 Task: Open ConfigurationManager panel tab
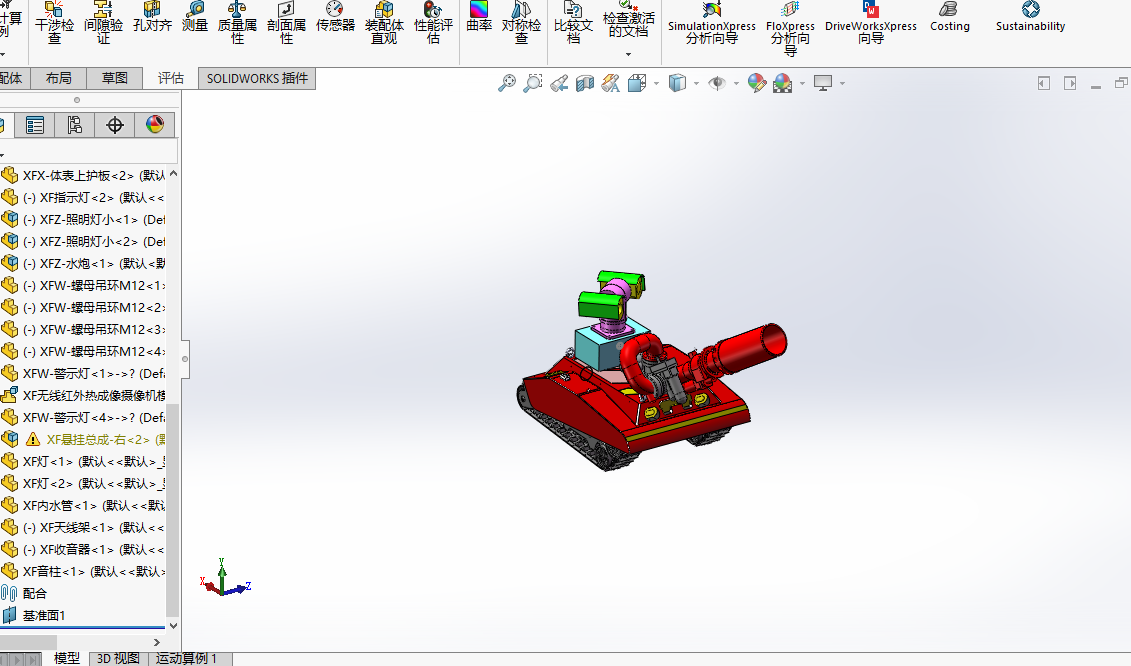[74, 125]
